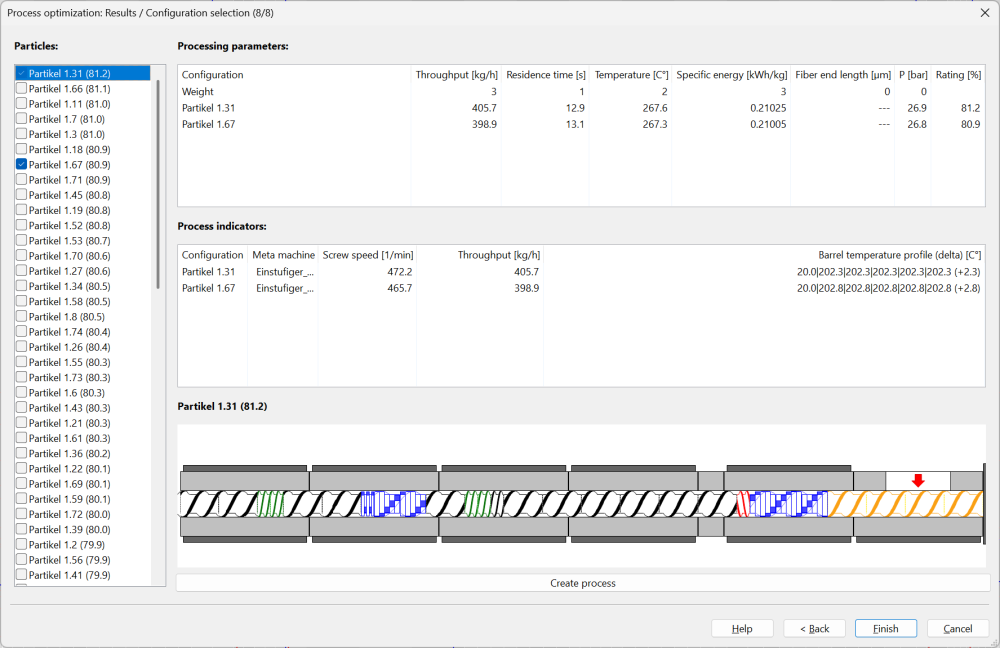This screenshot has height=648, width=1000.
Task: Check Partikel 1.7 (81.0)
Action: coord(22,119)
